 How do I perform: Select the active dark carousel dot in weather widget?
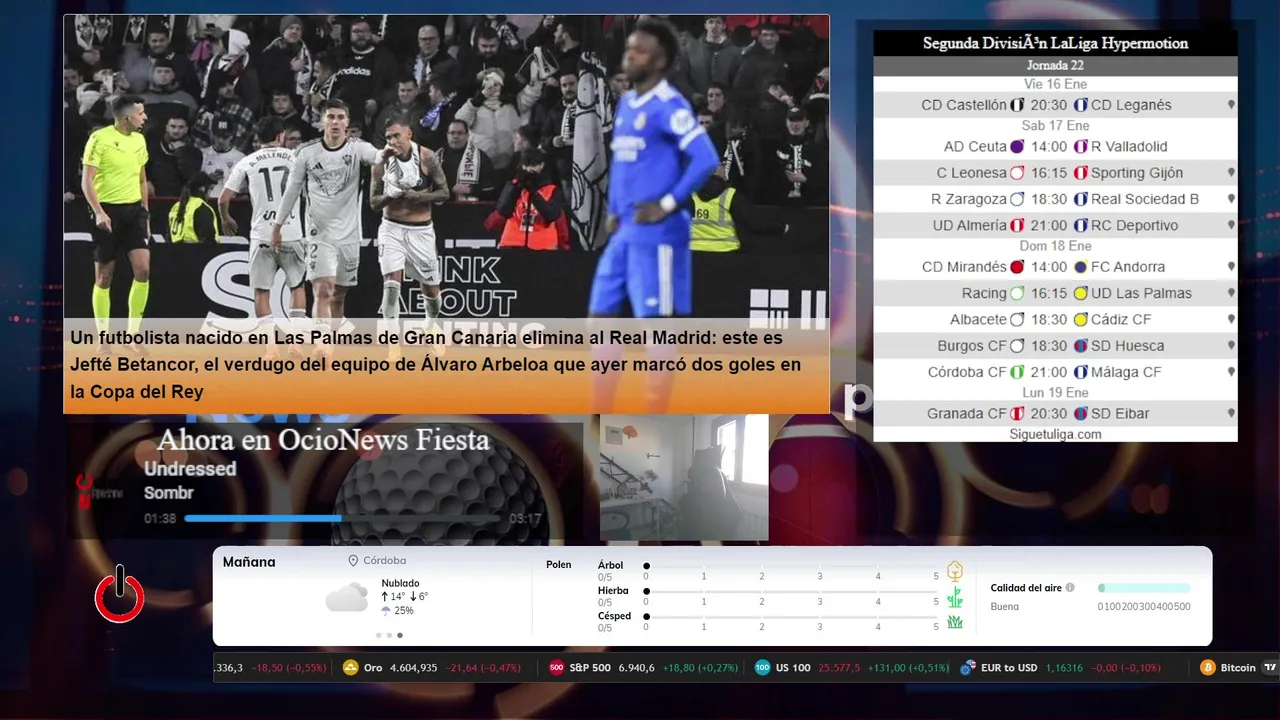(400, 635)
